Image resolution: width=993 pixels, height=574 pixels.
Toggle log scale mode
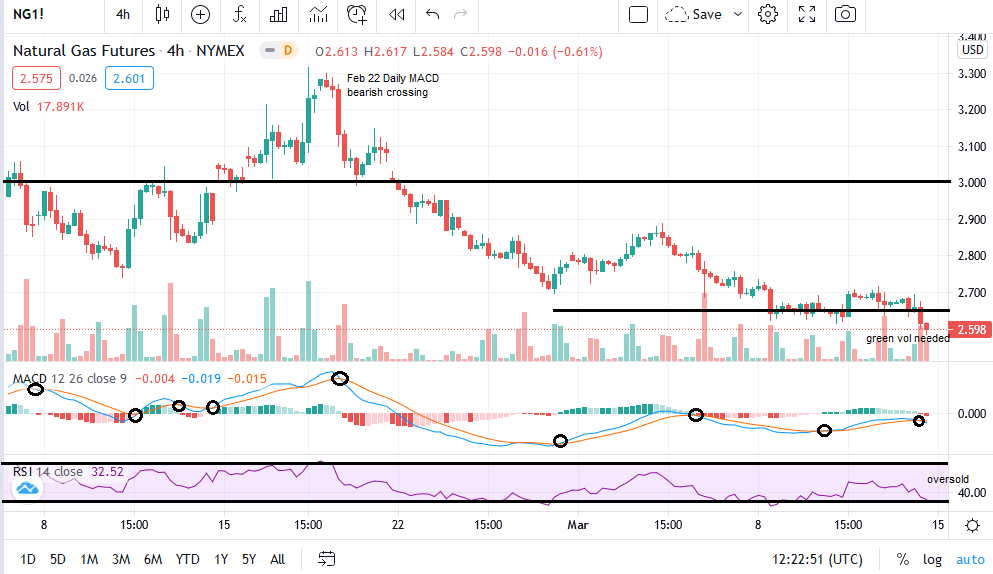click(x=932, y=559)
